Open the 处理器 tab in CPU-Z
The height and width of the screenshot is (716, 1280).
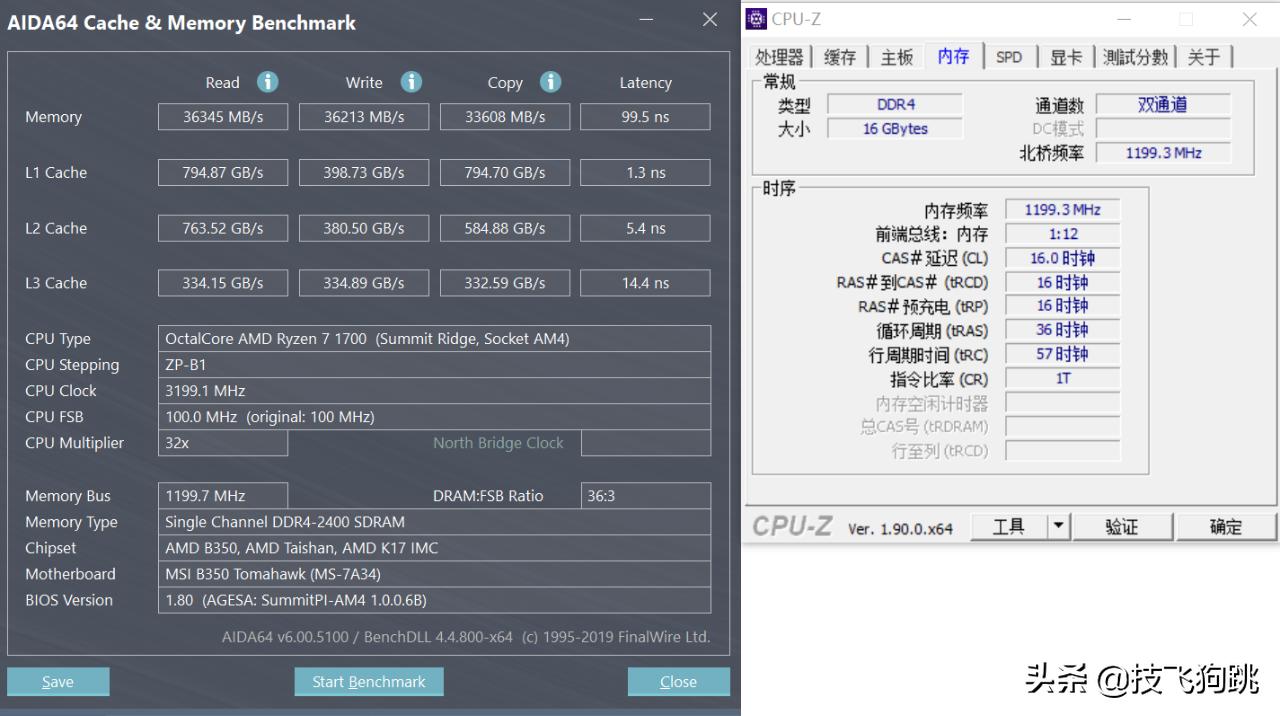click(x=779, y=57)
